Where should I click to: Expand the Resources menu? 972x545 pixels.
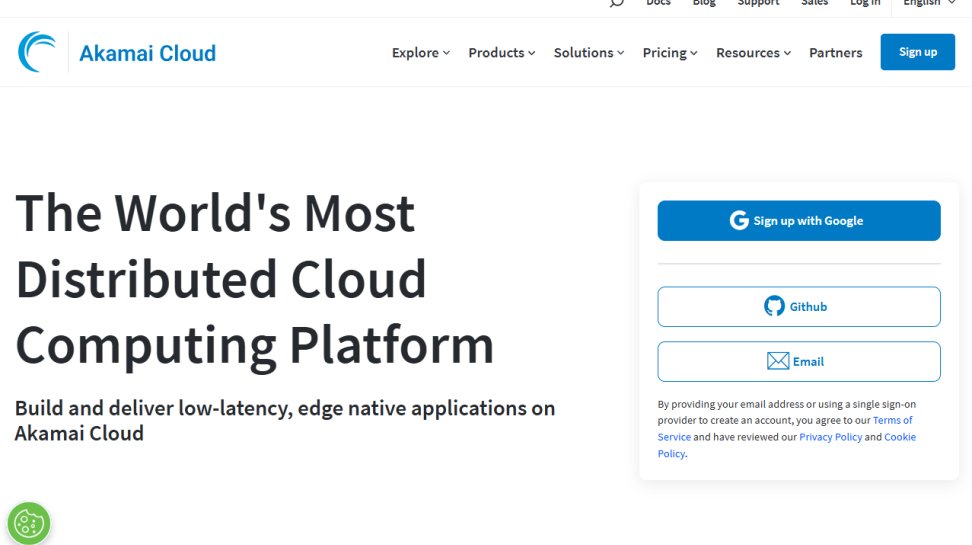(x=753, y=53)
